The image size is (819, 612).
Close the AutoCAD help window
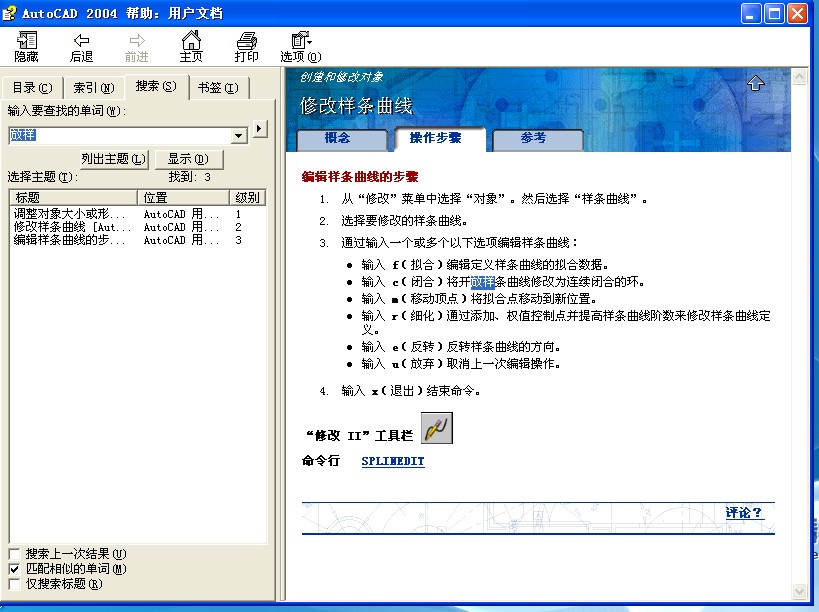[x=798, y=14]
